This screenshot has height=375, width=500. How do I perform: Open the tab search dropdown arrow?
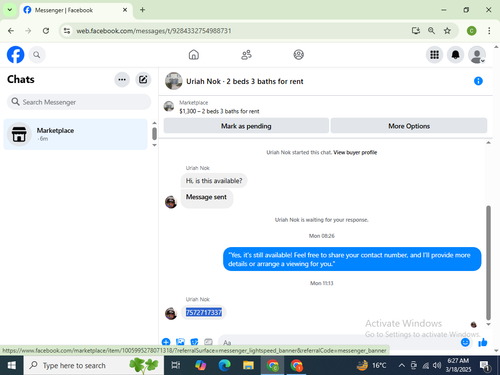point(10,10)
